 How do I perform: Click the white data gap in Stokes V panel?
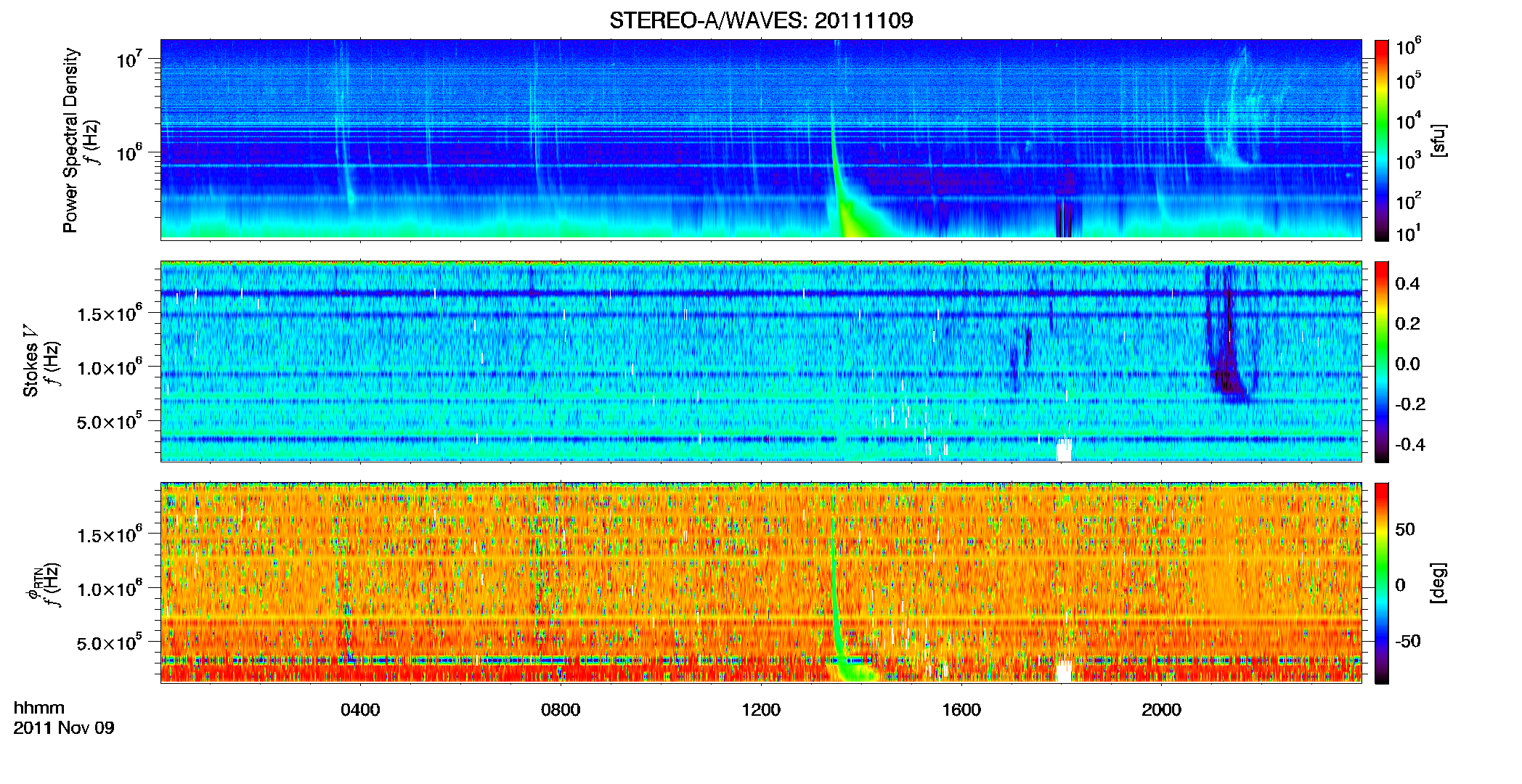[1064, 449]
